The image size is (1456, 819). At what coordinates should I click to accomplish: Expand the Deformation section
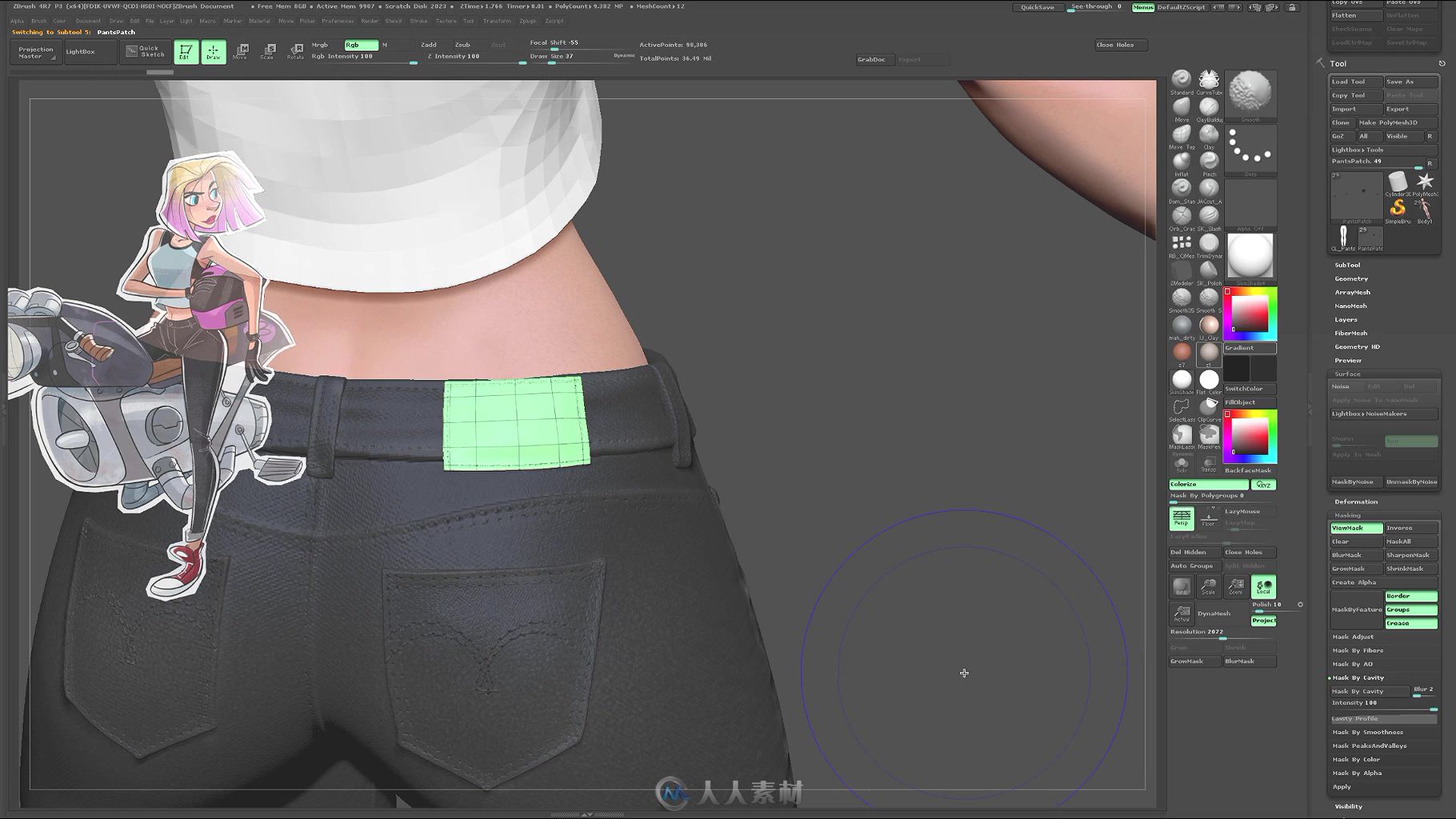[1356, 501]
